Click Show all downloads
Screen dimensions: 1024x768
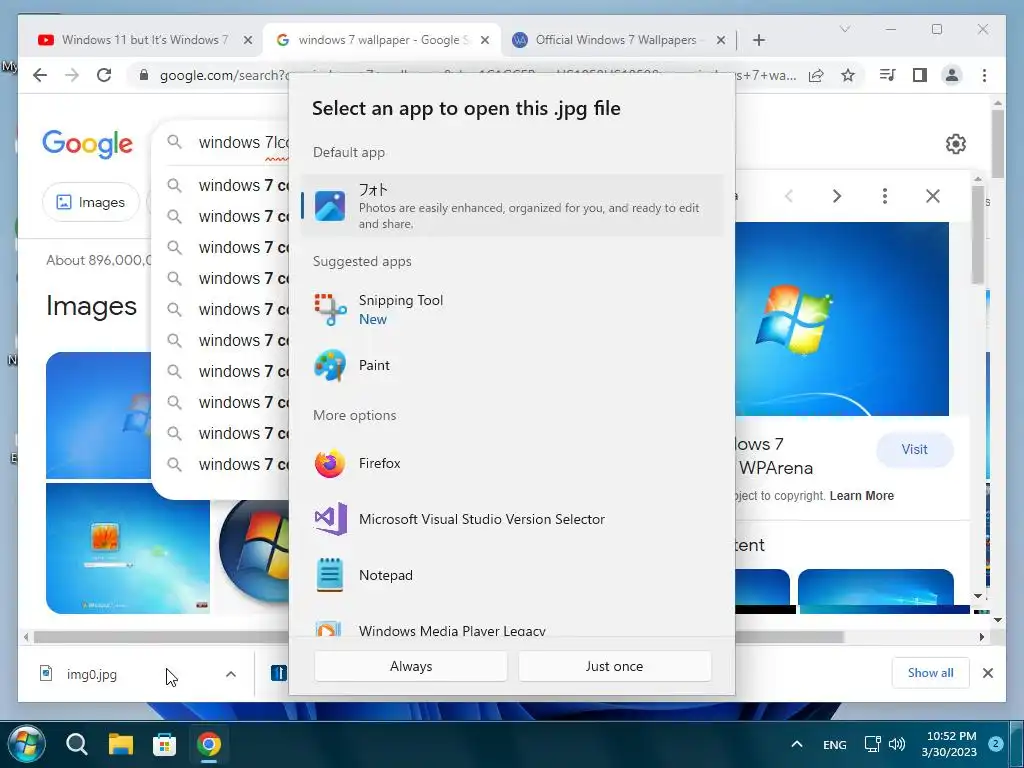coord(931,673)
